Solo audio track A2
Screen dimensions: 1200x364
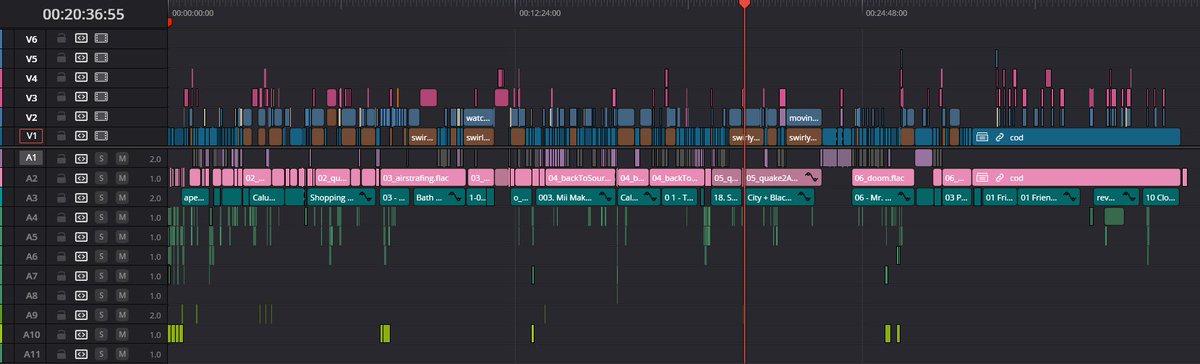pyautogui.click(x=102, y=178)
